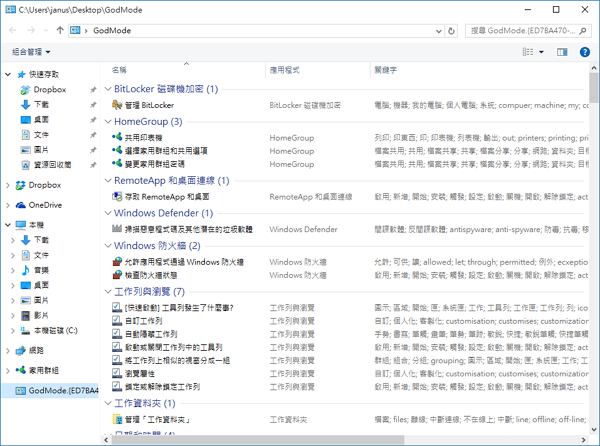Collapse the HomeGroup (3) group
The width and height of the screenshot is (600, 446).
click(108, 121)
